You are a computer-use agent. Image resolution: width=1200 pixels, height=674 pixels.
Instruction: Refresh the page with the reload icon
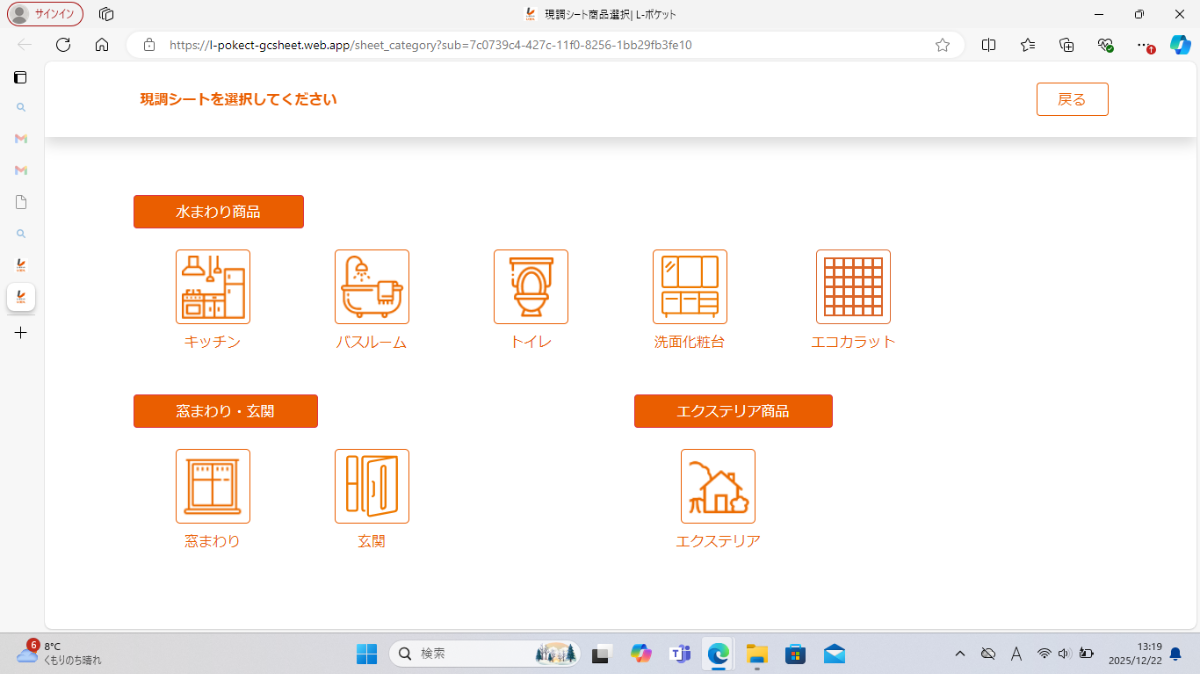coord(63,45)
